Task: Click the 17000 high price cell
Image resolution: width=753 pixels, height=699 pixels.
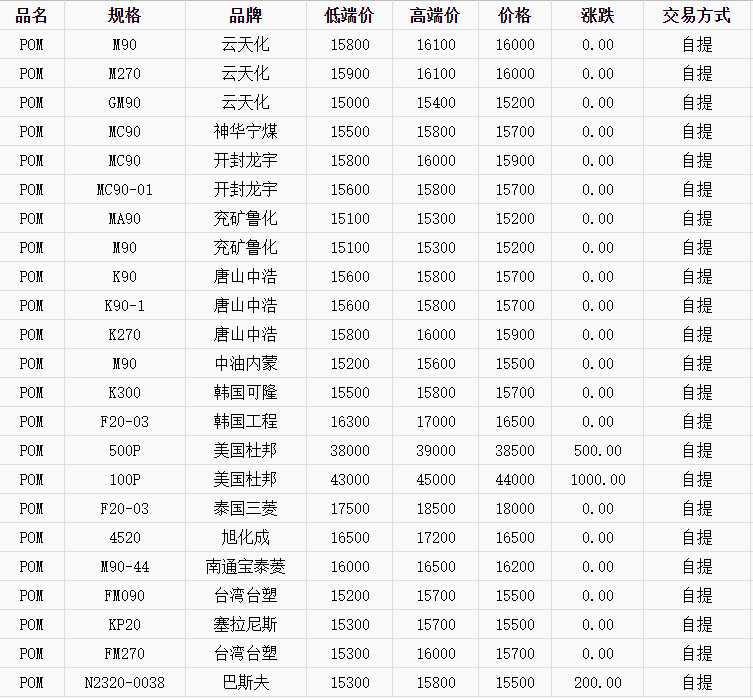Action: click(436, 422)
